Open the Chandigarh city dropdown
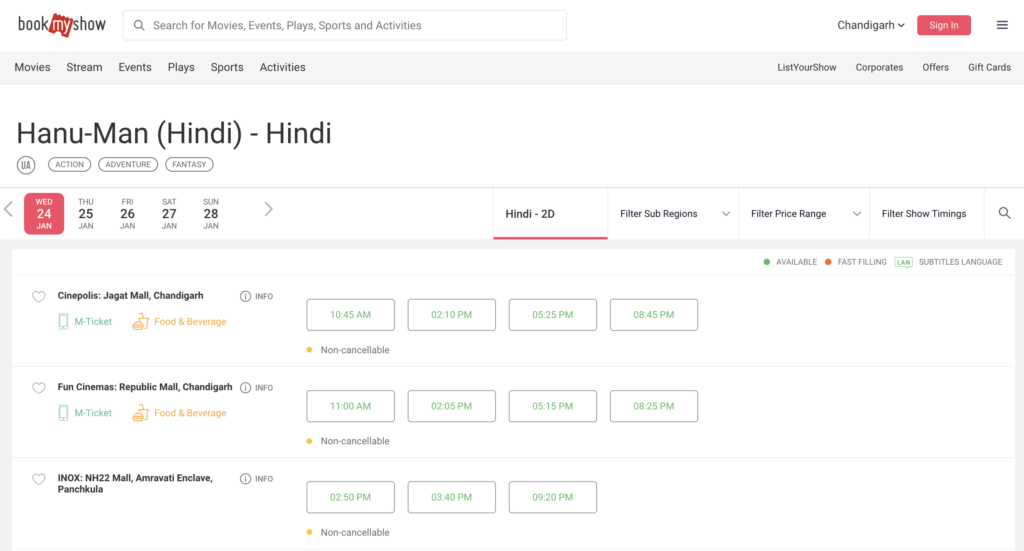This screenshot has width=1024, height=551. point(870,25)
